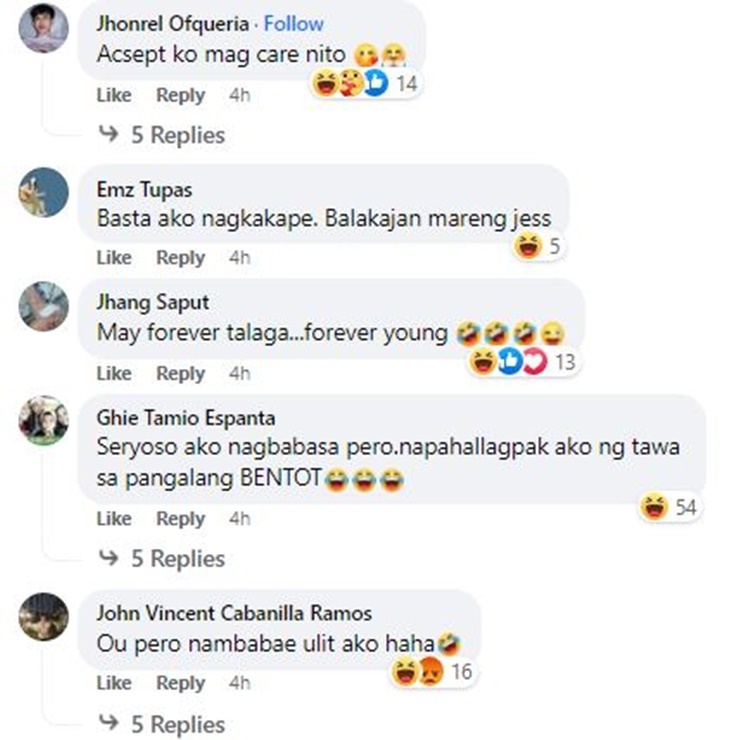
Task: View the 16 reactions on John Vincent's comment
Action: [433, 672]
